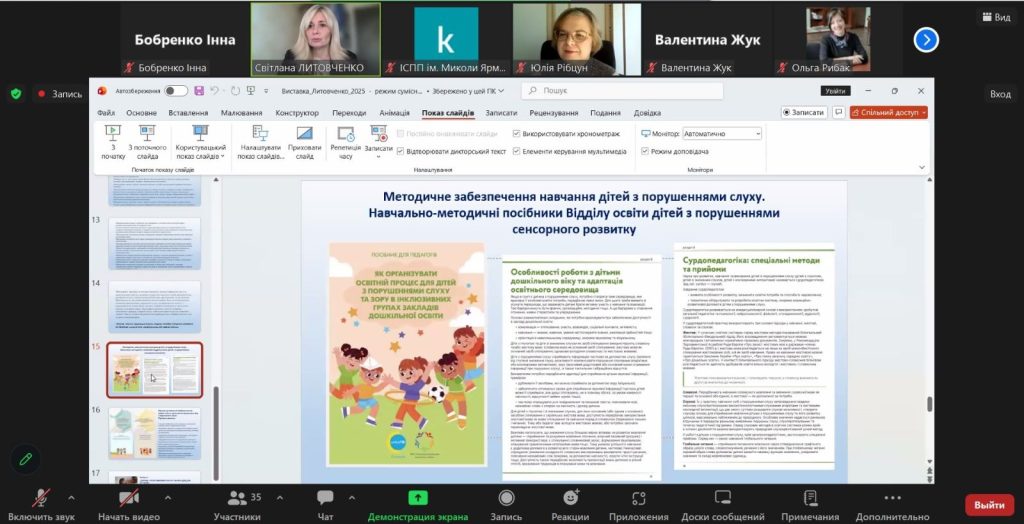Image resolution: width=1024 pixels, height=524 pixels.
Task: Click the red Leave meeting button
Action: tap(988, 505)
